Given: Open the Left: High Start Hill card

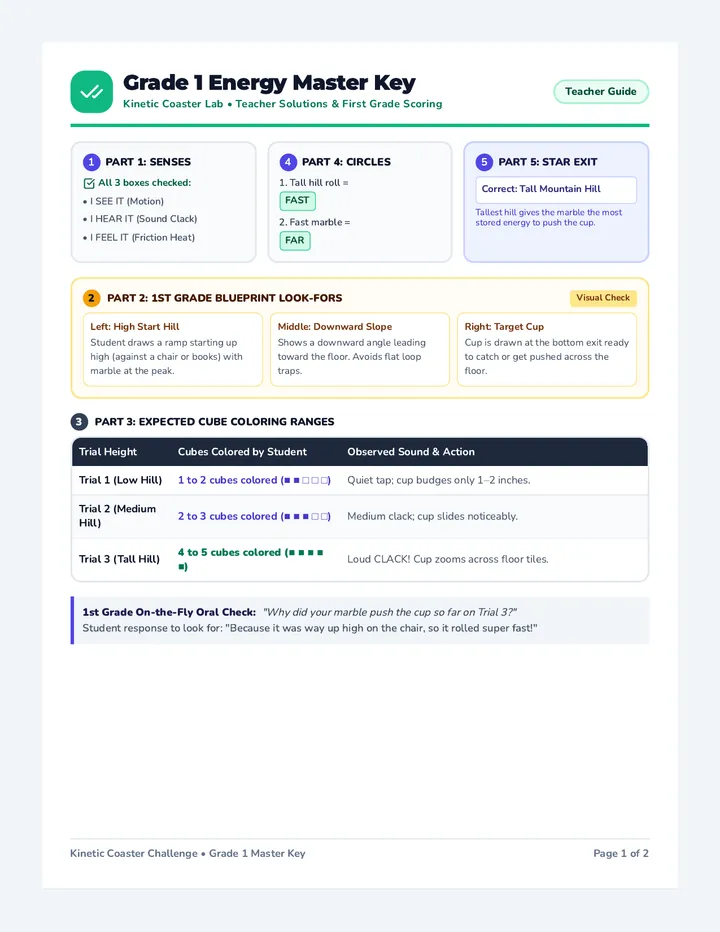Looking at the screenshot, I should tap(172, 349).
